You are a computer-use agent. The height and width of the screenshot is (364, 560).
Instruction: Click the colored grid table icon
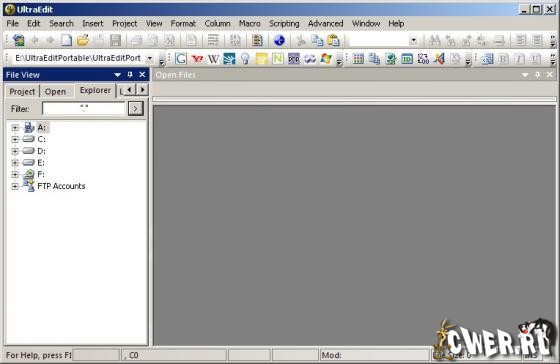point(358,59)
